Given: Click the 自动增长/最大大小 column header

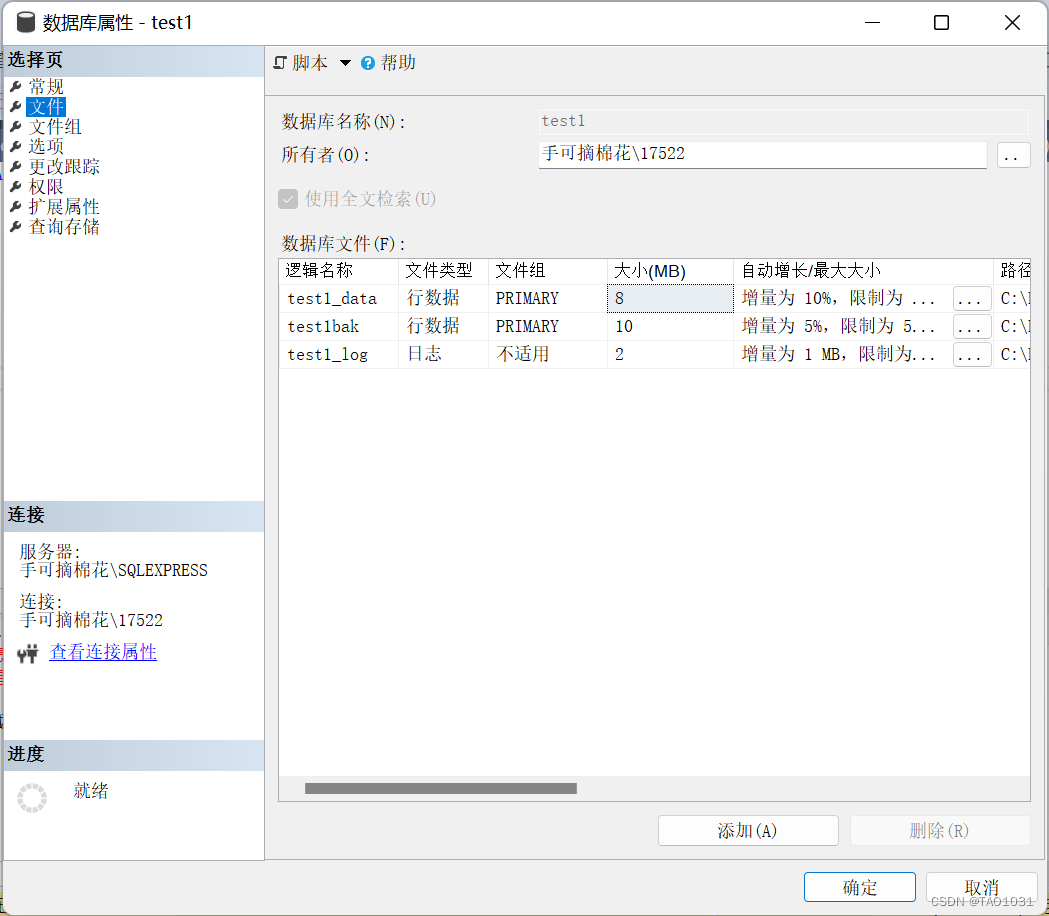Looking at the screenshot, I should [x=863, y=271].
